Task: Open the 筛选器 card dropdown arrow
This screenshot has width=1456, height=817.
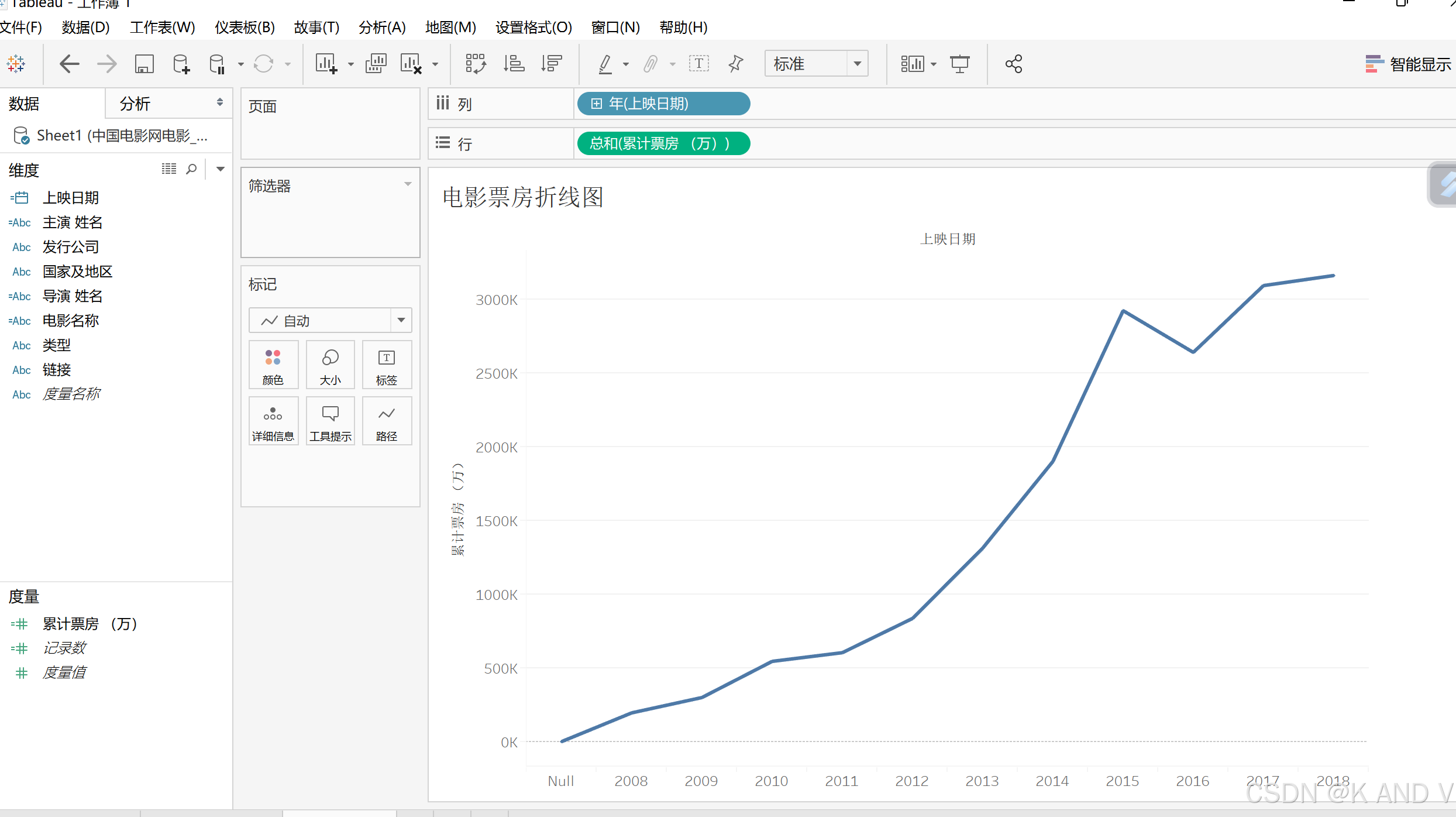Action: pos(408,184)
